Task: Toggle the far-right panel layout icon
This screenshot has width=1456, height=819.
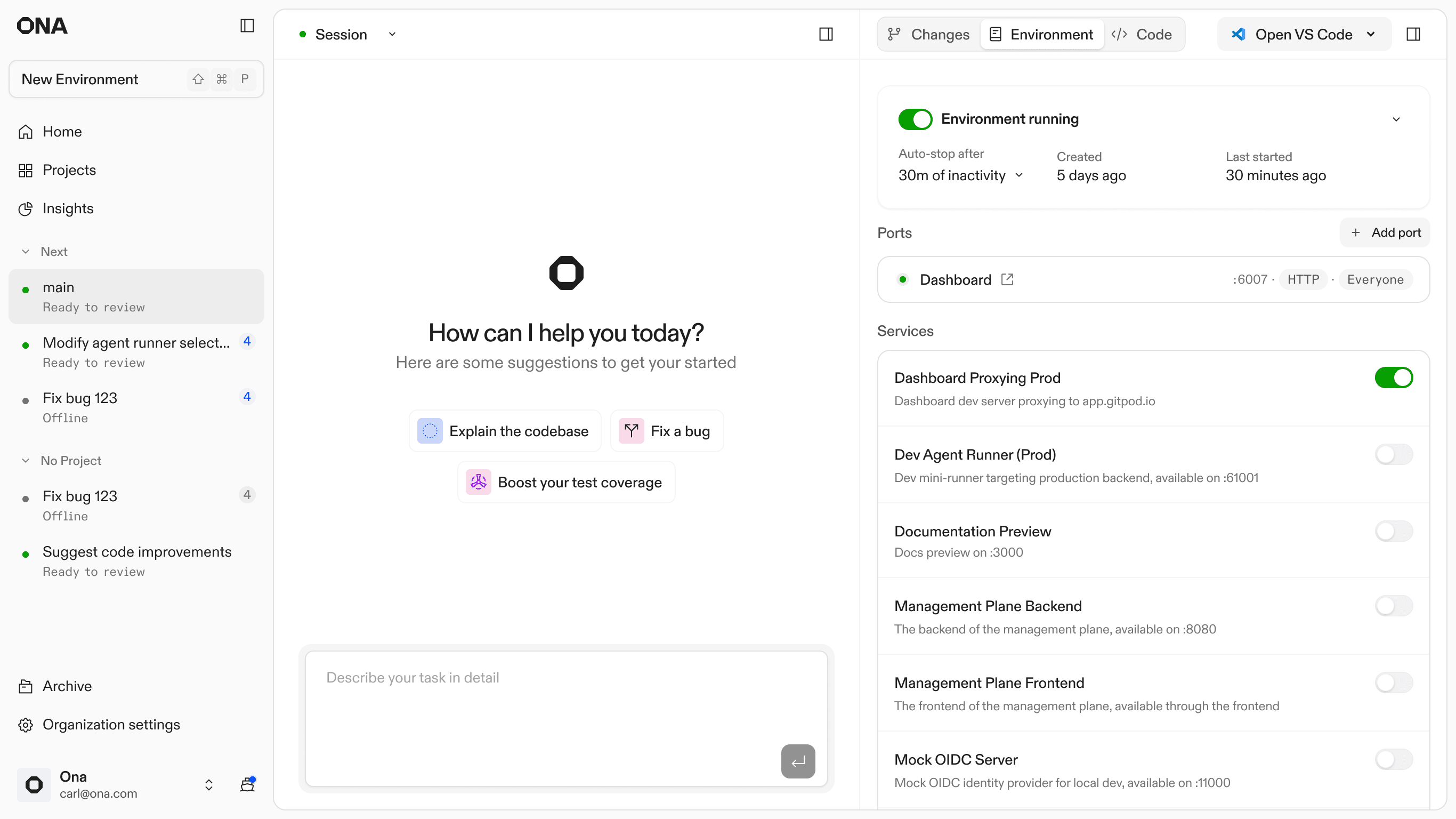Action: click(x=1413, y=34)
